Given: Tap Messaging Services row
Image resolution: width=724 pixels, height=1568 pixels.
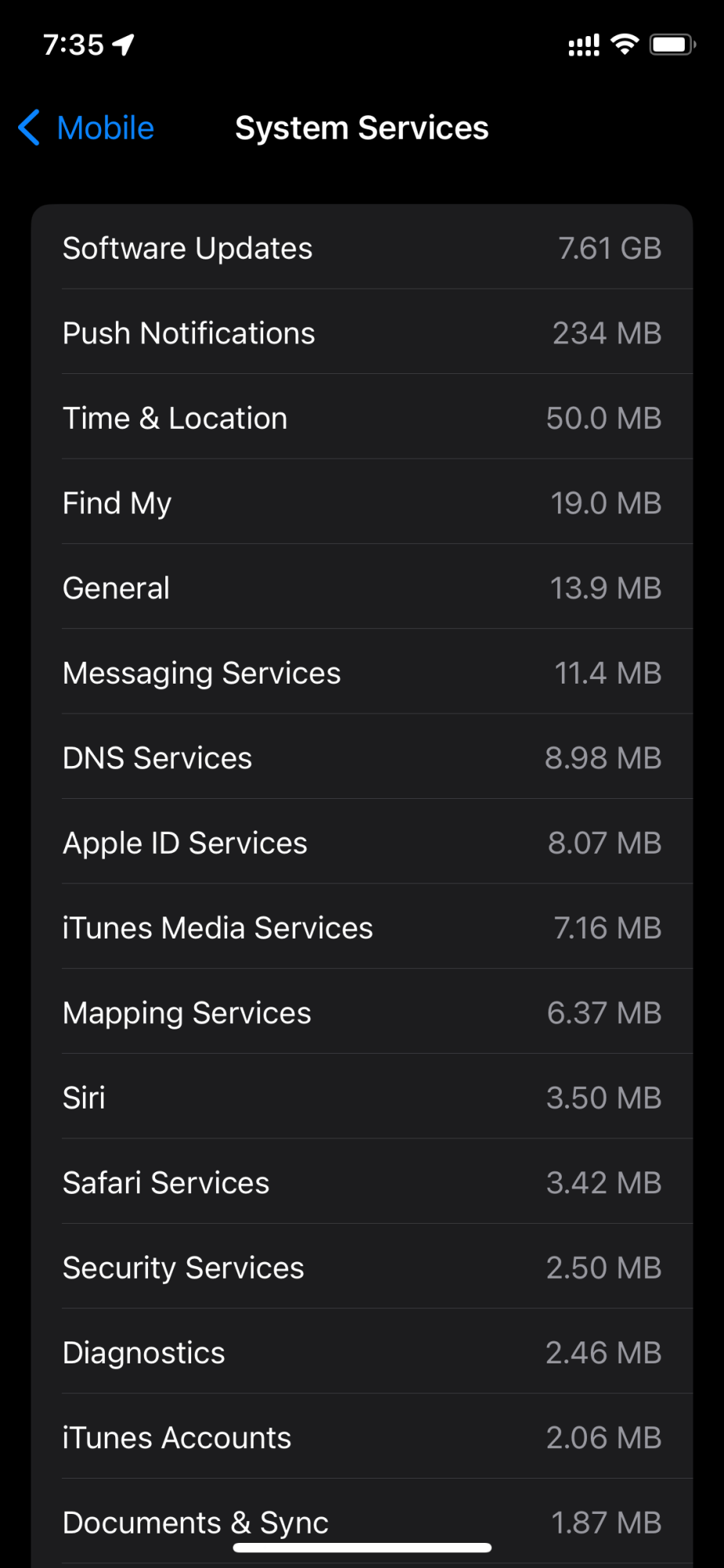Looking at the screenshot, I should (x=362, y=673).
